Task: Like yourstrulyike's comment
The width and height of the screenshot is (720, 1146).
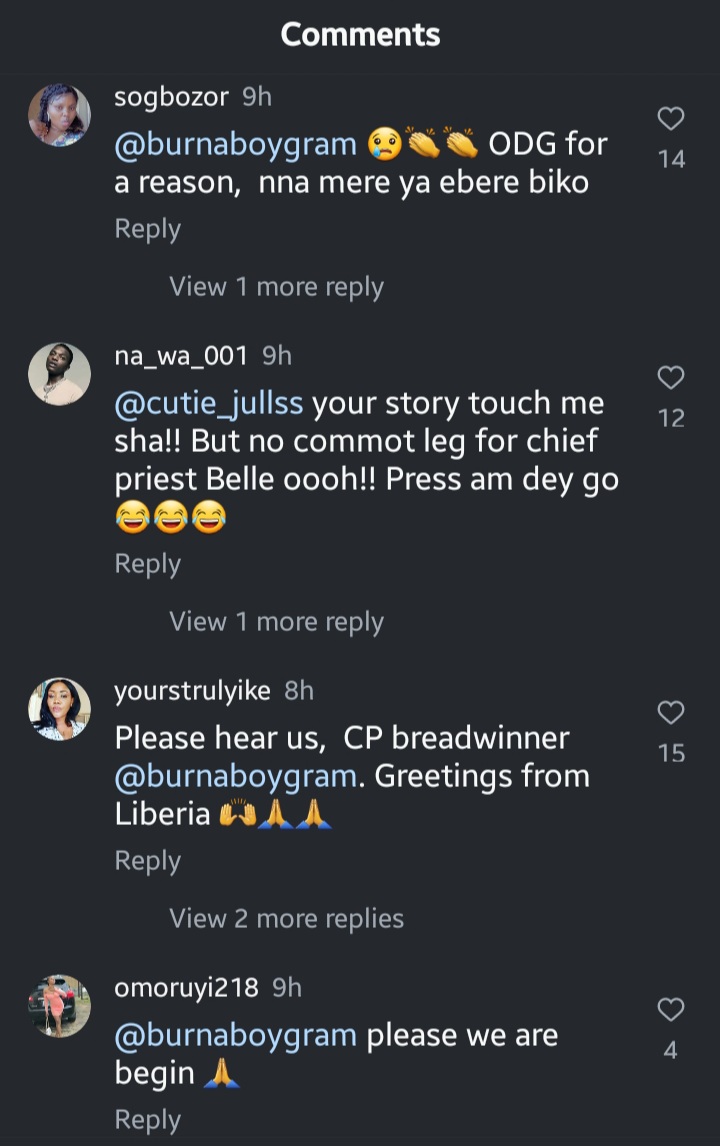Action: tap(670, 713)
